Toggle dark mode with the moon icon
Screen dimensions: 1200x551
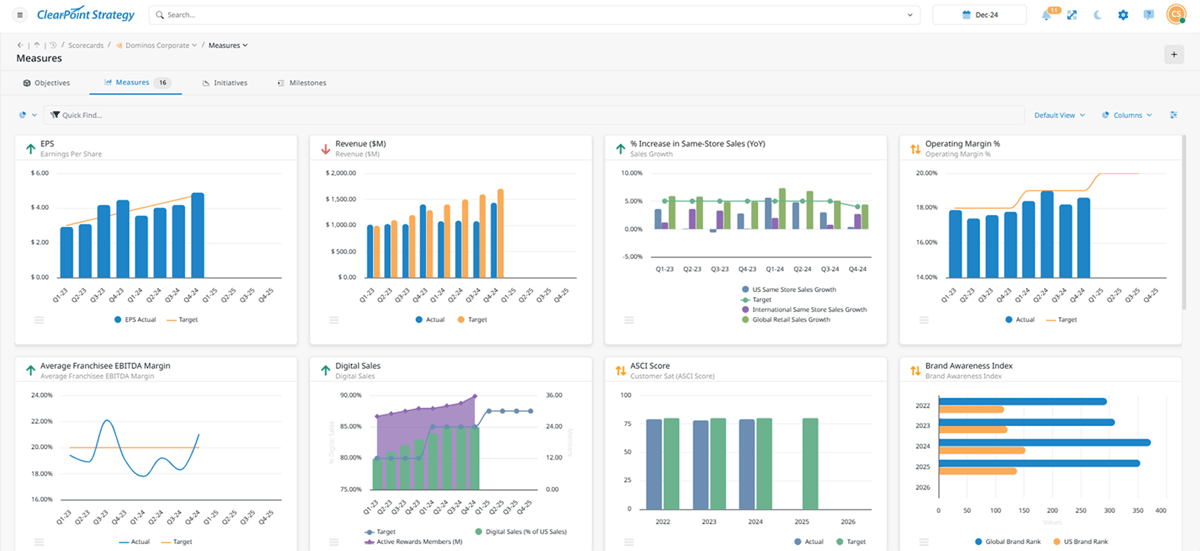point(1098,15)
